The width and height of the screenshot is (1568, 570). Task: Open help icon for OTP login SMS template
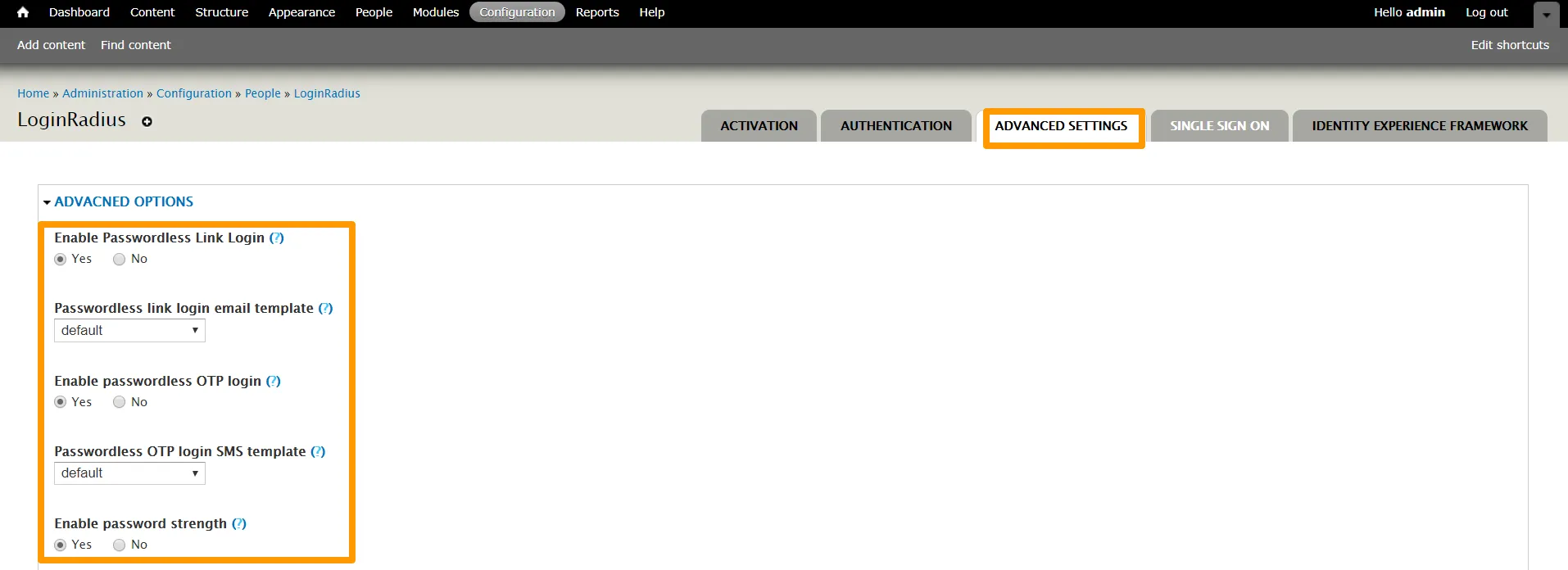click(318, 451)
